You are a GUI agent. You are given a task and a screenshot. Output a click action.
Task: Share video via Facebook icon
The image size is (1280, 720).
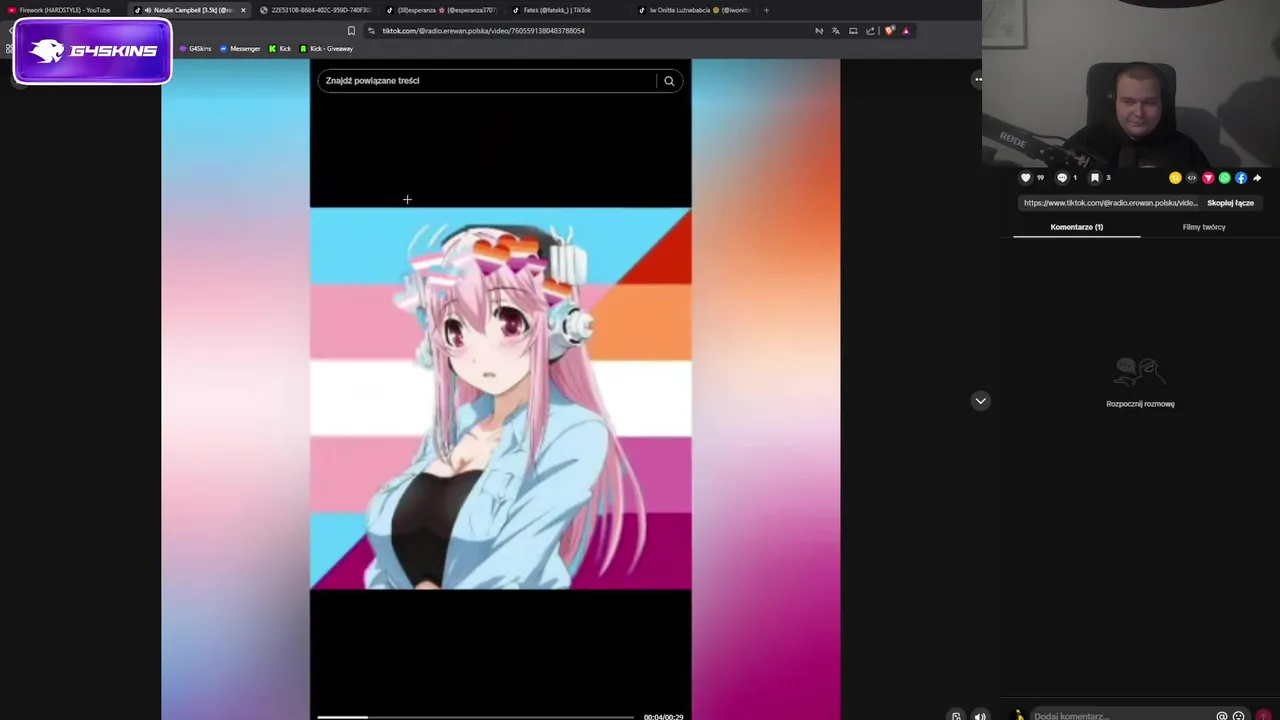[1241, 178]
